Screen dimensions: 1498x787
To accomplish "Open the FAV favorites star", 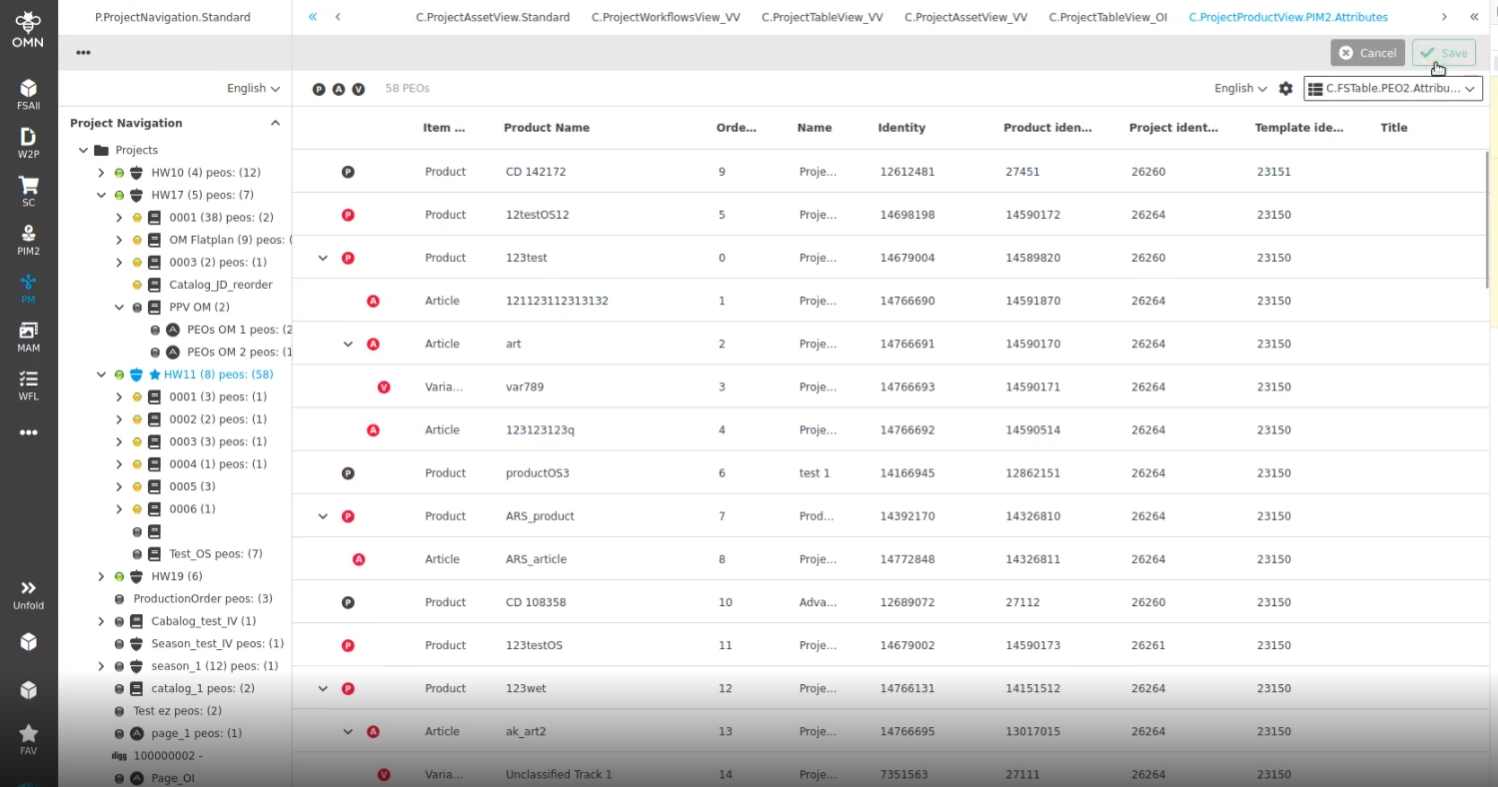I will (28, 739).
